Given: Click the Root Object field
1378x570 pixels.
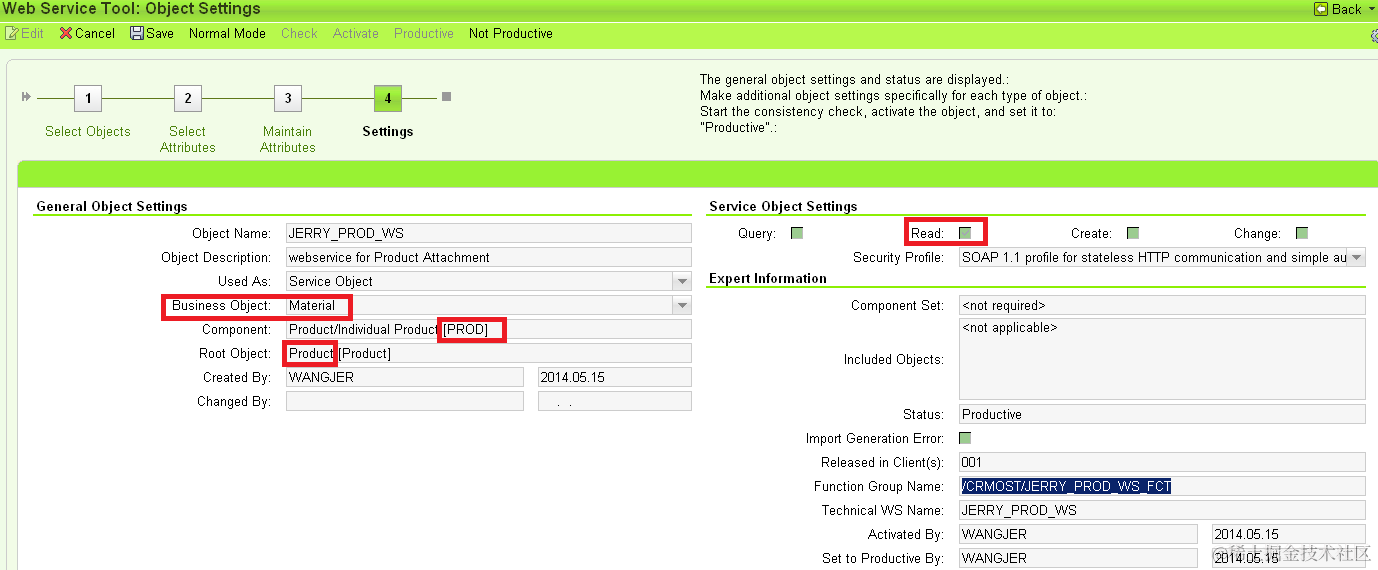Looking at the screenshot, I should [x=489, y=353].
